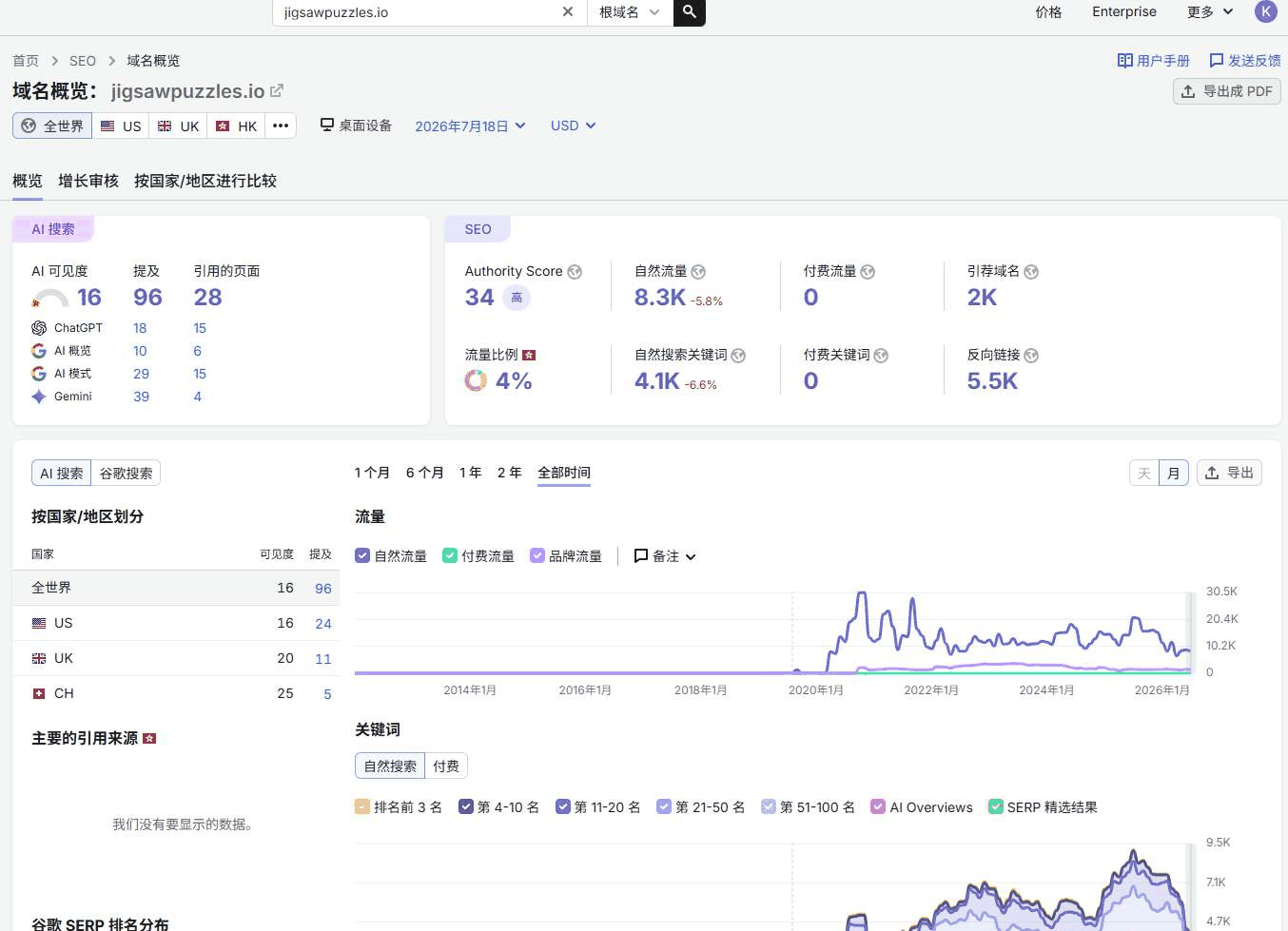Click globe icon beside 自然搜索关键词

pyautogui.click(x=738, y=356)
